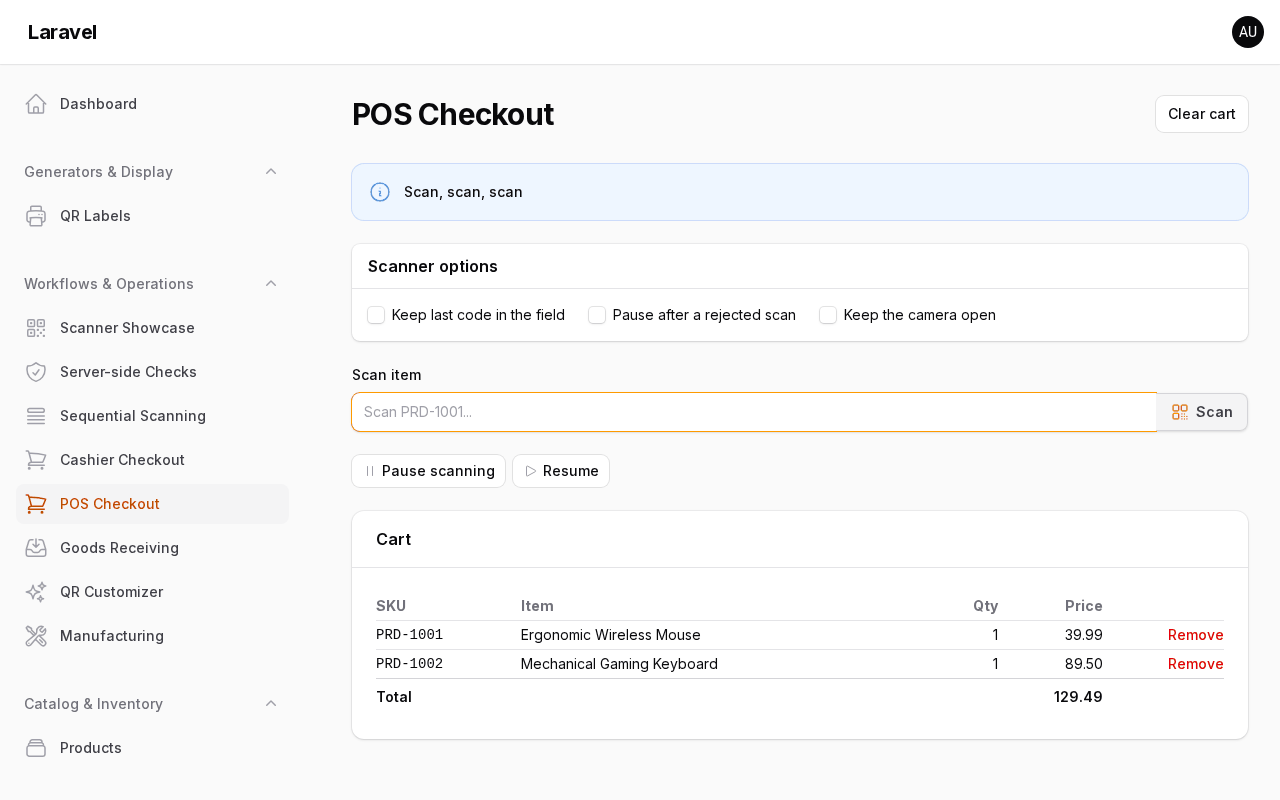Focus the Scan item input field

click(754, 412)
